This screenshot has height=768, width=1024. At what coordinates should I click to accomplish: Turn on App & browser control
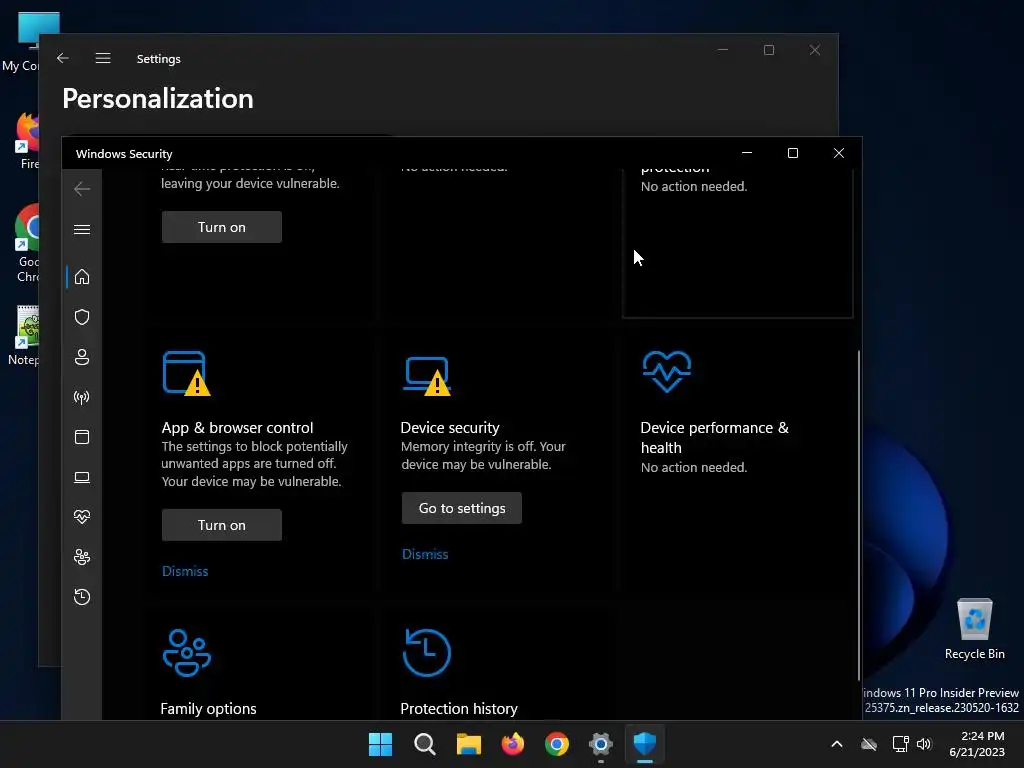tap(221, 525)
